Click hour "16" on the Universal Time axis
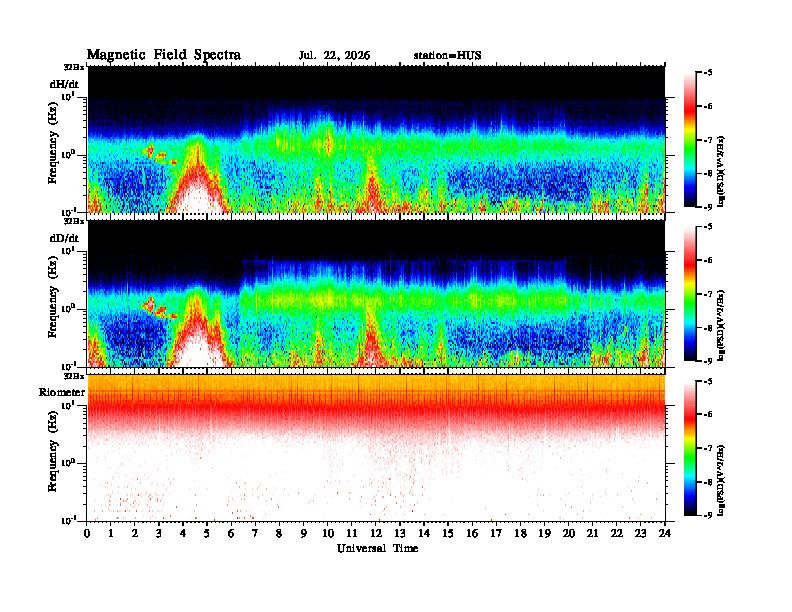 click(x=472, y=533)
